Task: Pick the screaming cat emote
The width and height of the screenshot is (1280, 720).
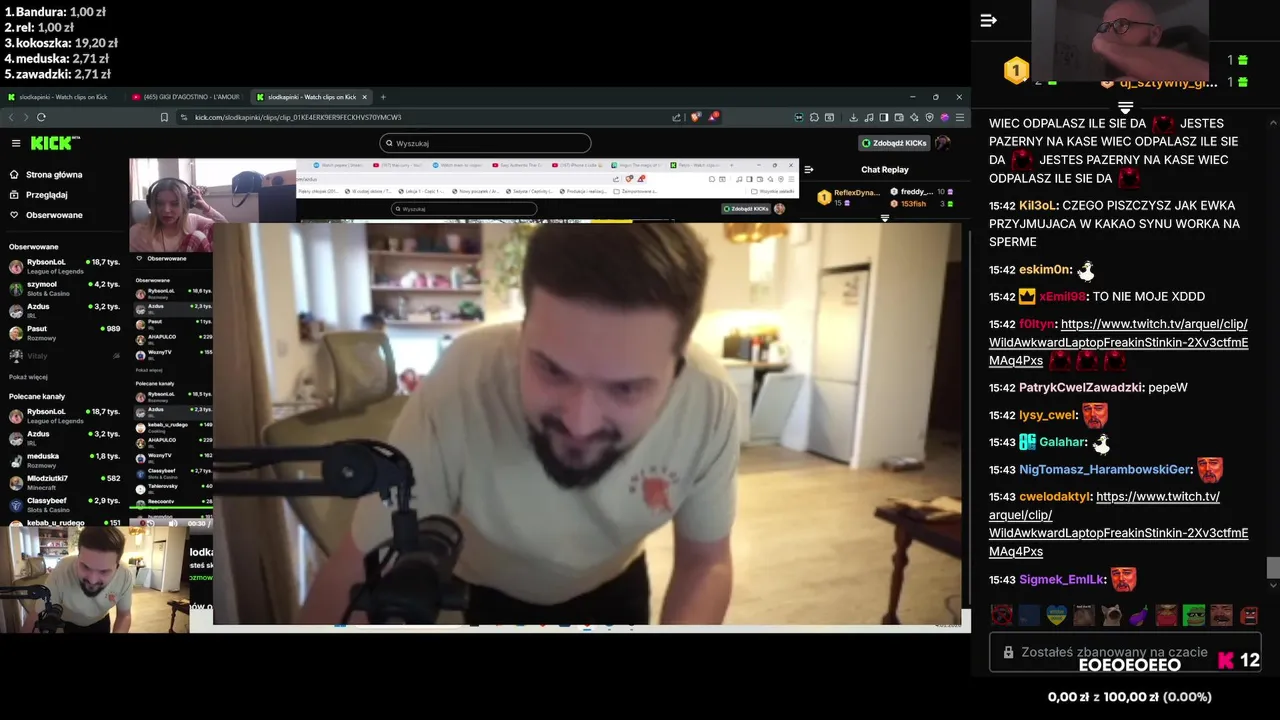Action: pyautogui.click(x=1112, y=615)
